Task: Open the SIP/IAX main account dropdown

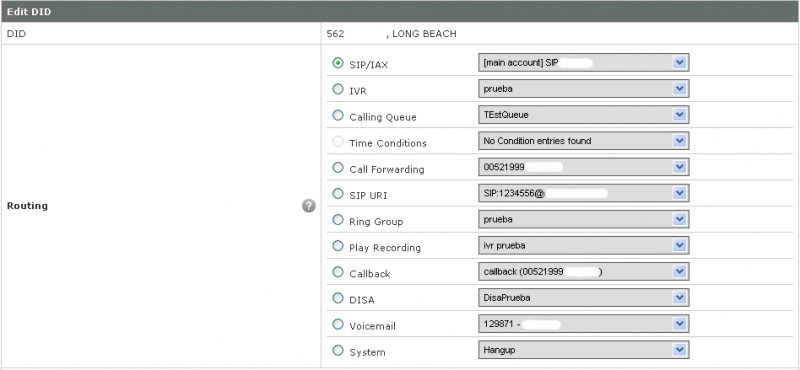Action: tap(584, 63)
